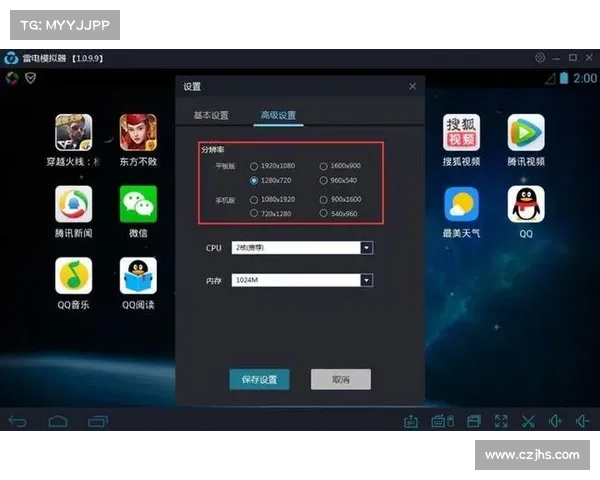Switch to the 基本设置 tab

pyautogui.click(x=211, y=115)
